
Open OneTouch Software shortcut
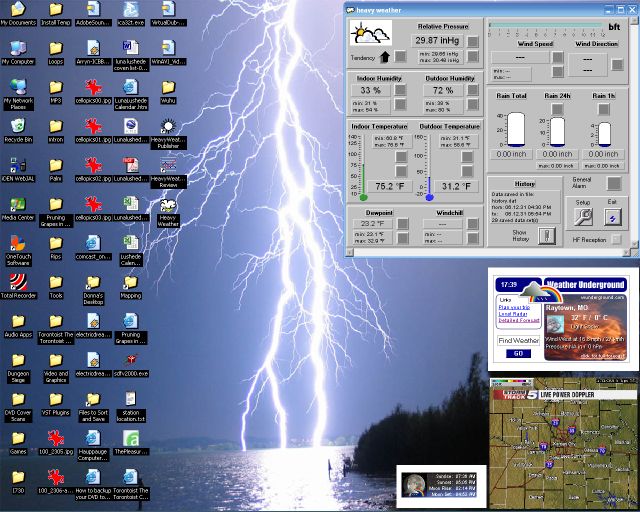pyautogui.click(x=18, y=250)
